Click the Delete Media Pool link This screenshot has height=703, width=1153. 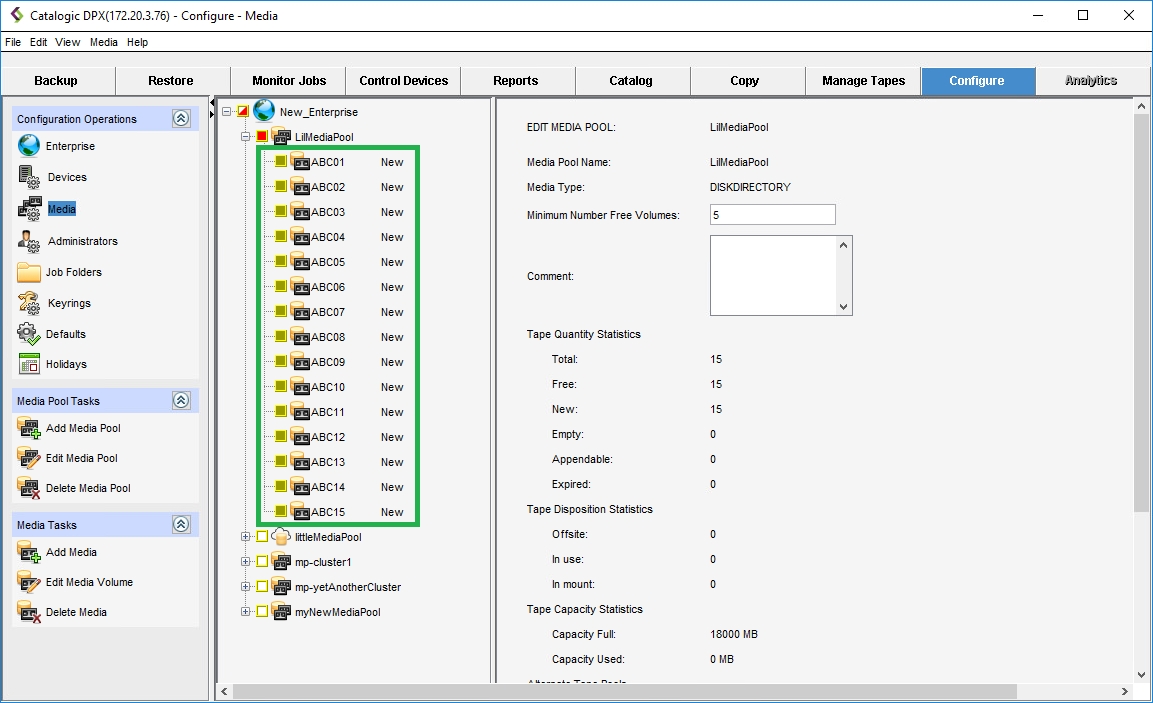[88, 488]
